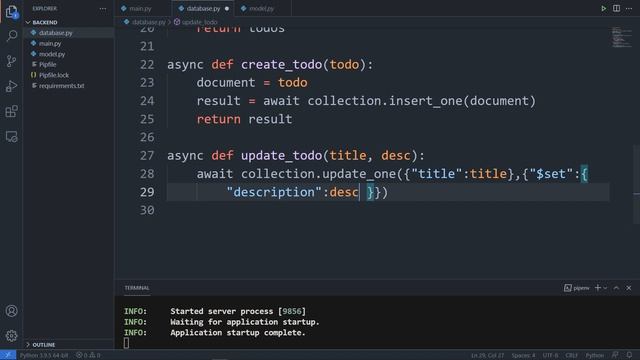Click database.py in the breadcrumb
The image size is (640, 360).
149,22
